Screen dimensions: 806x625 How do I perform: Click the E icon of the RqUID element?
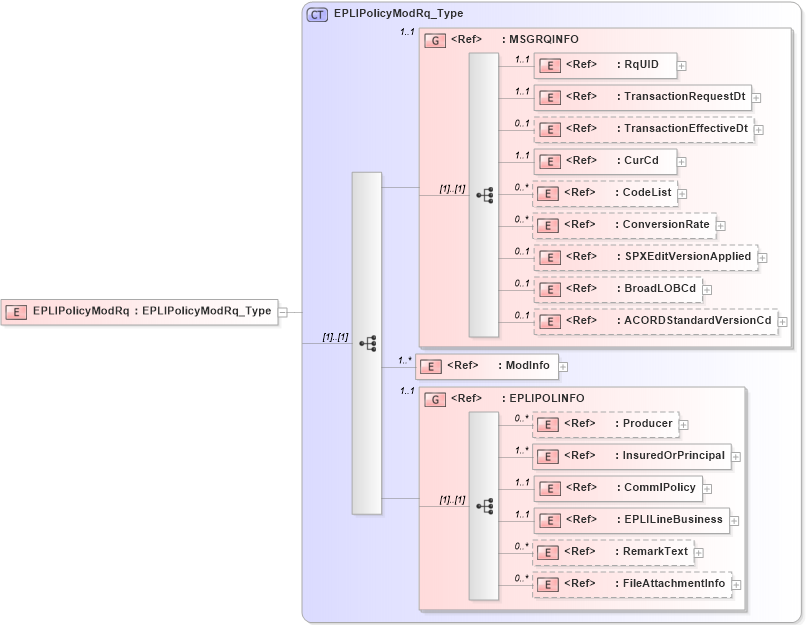550,65
